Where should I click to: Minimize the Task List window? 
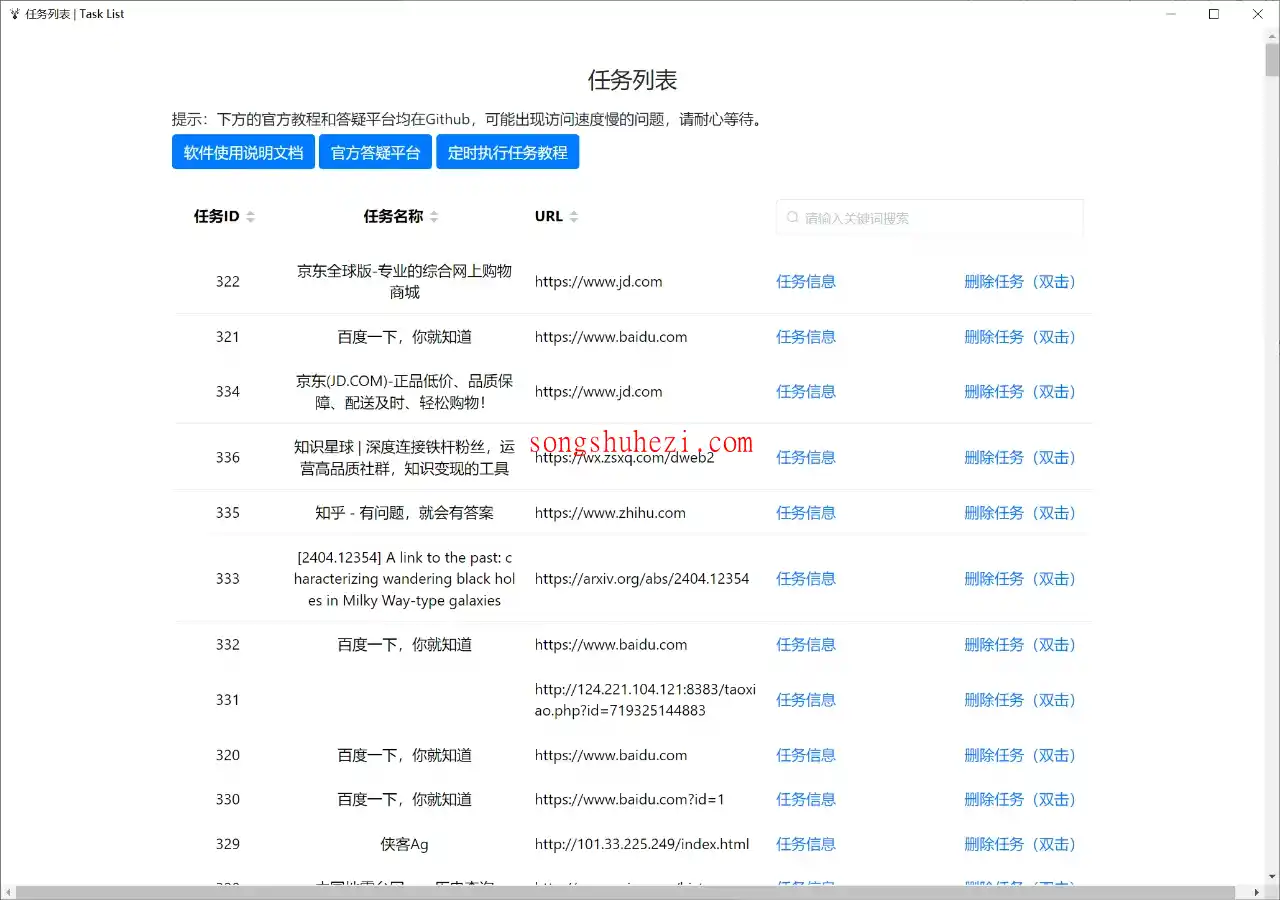(1170, 14)
